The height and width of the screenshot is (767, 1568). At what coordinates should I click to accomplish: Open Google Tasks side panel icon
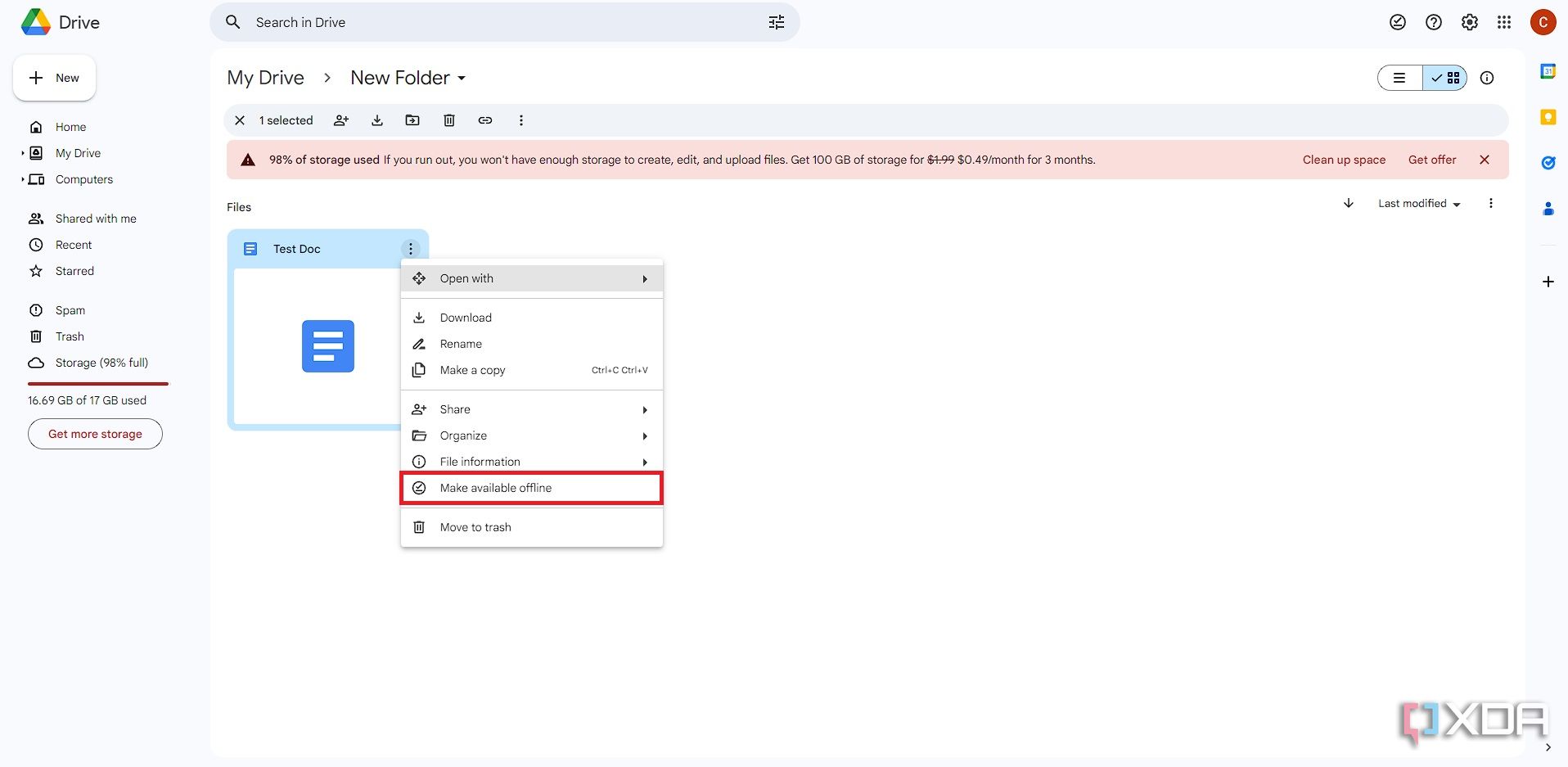(x=1548, y=163)
